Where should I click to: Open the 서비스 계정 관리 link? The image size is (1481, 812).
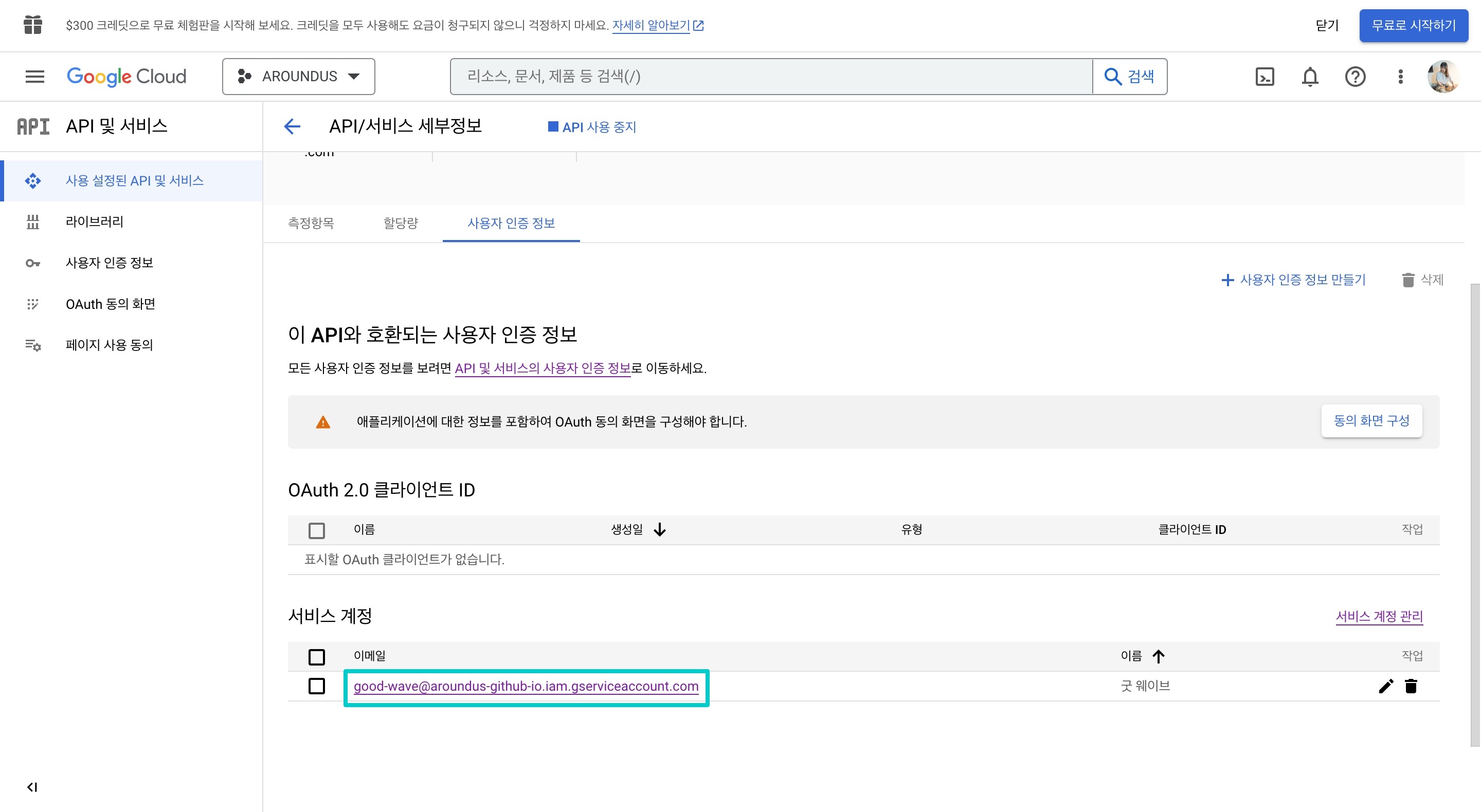1379,616
